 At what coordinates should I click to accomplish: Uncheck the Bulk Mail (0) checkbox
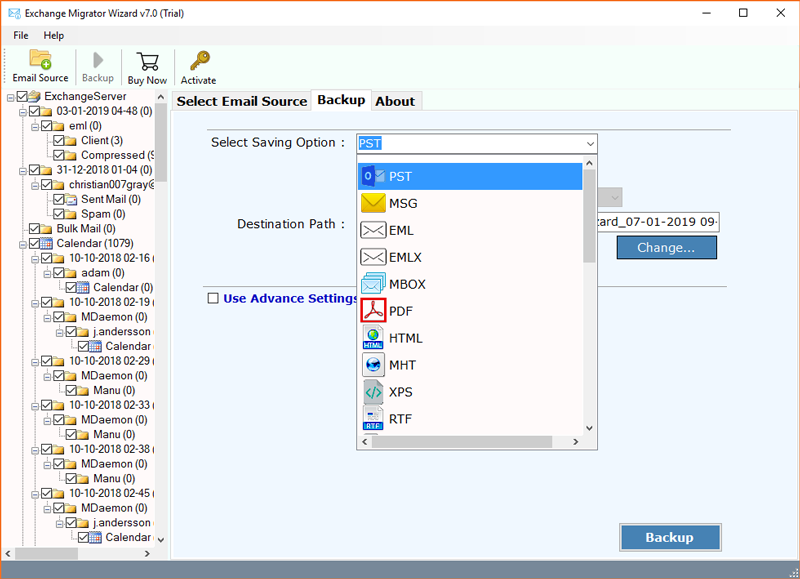point(34,229)
